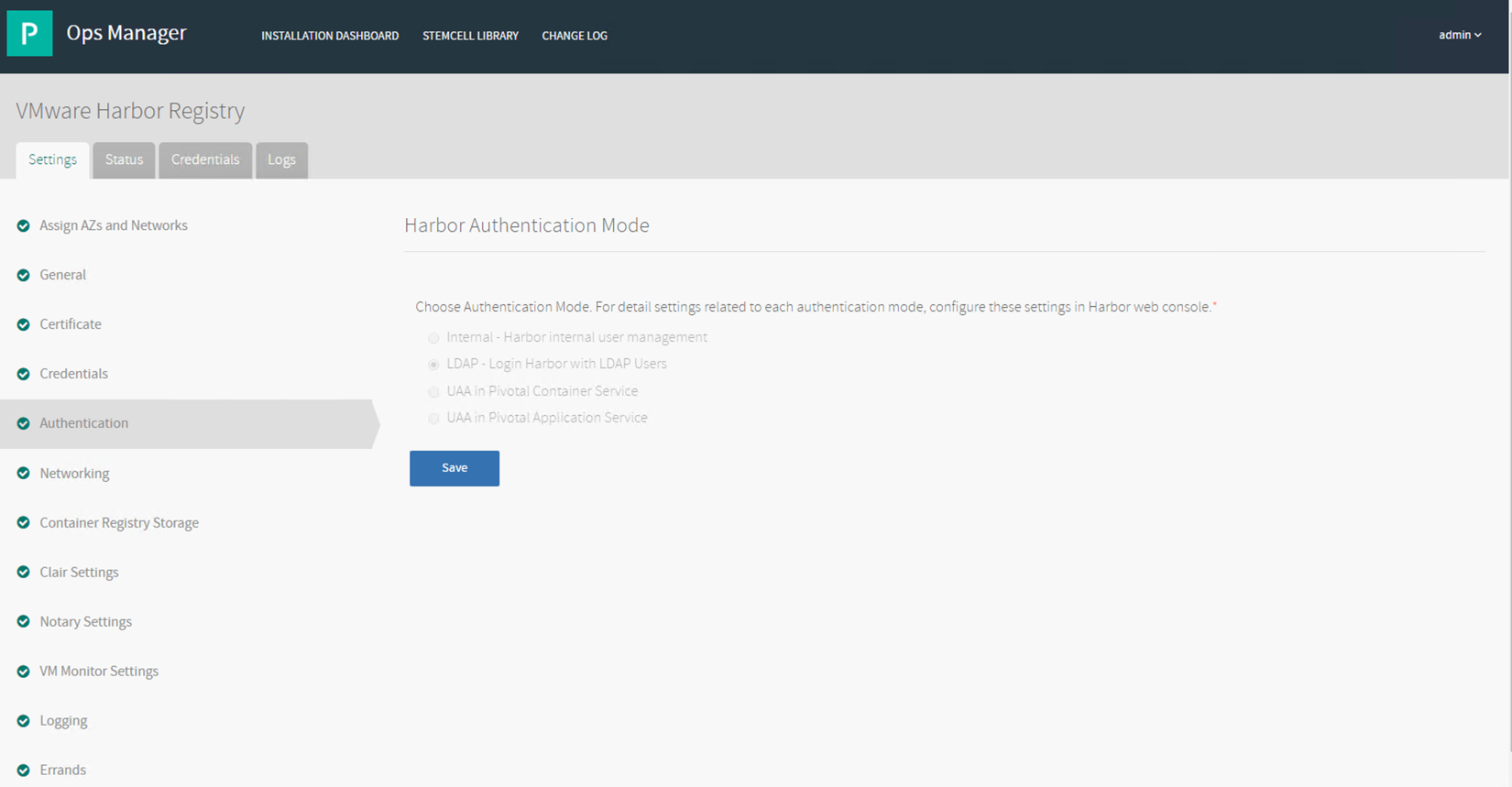1512x787 pixels.
Task: Select LDAP login radio button
Action: click(x=433, y=365)
